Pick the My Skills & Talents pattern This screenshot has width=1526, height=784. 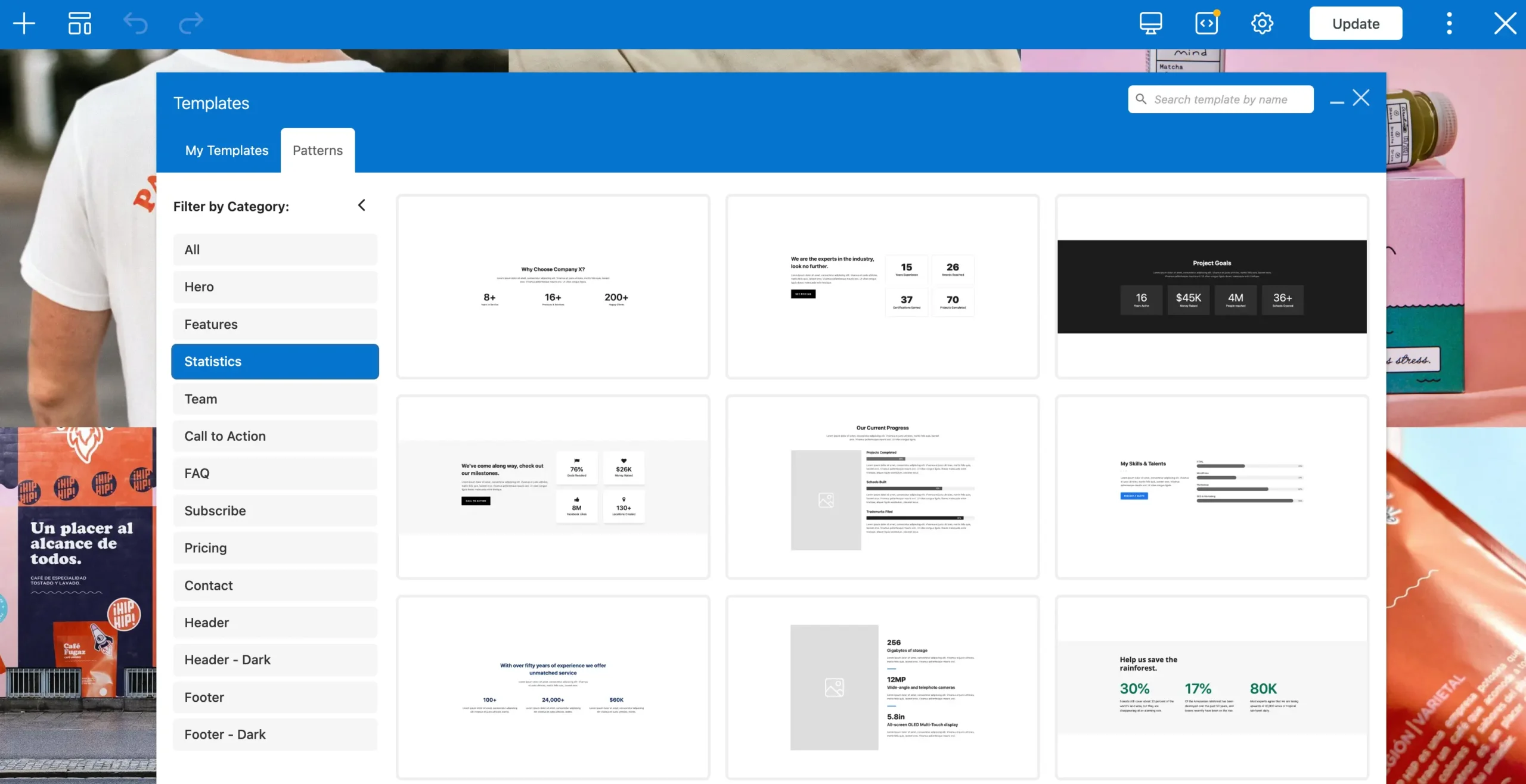tap(1212, 487)
